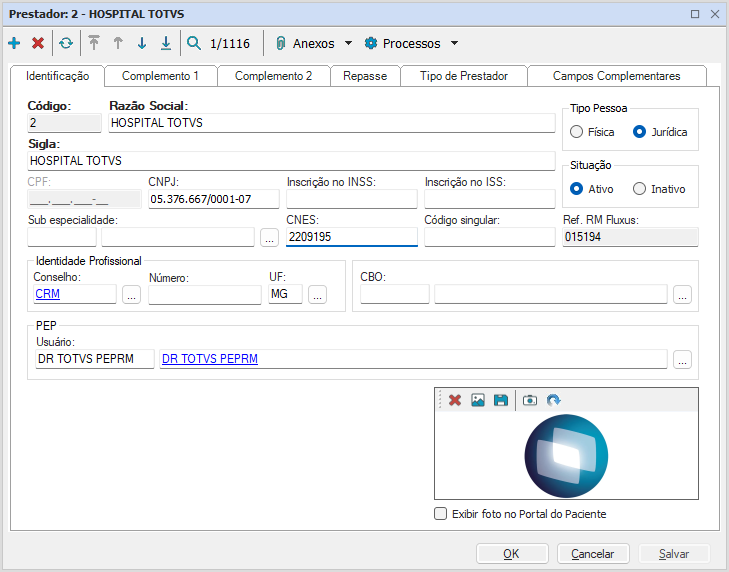The image size is (729, 572).
Task: Enable Exibir foto no Portal do Paciente
Action: (440, 514)
